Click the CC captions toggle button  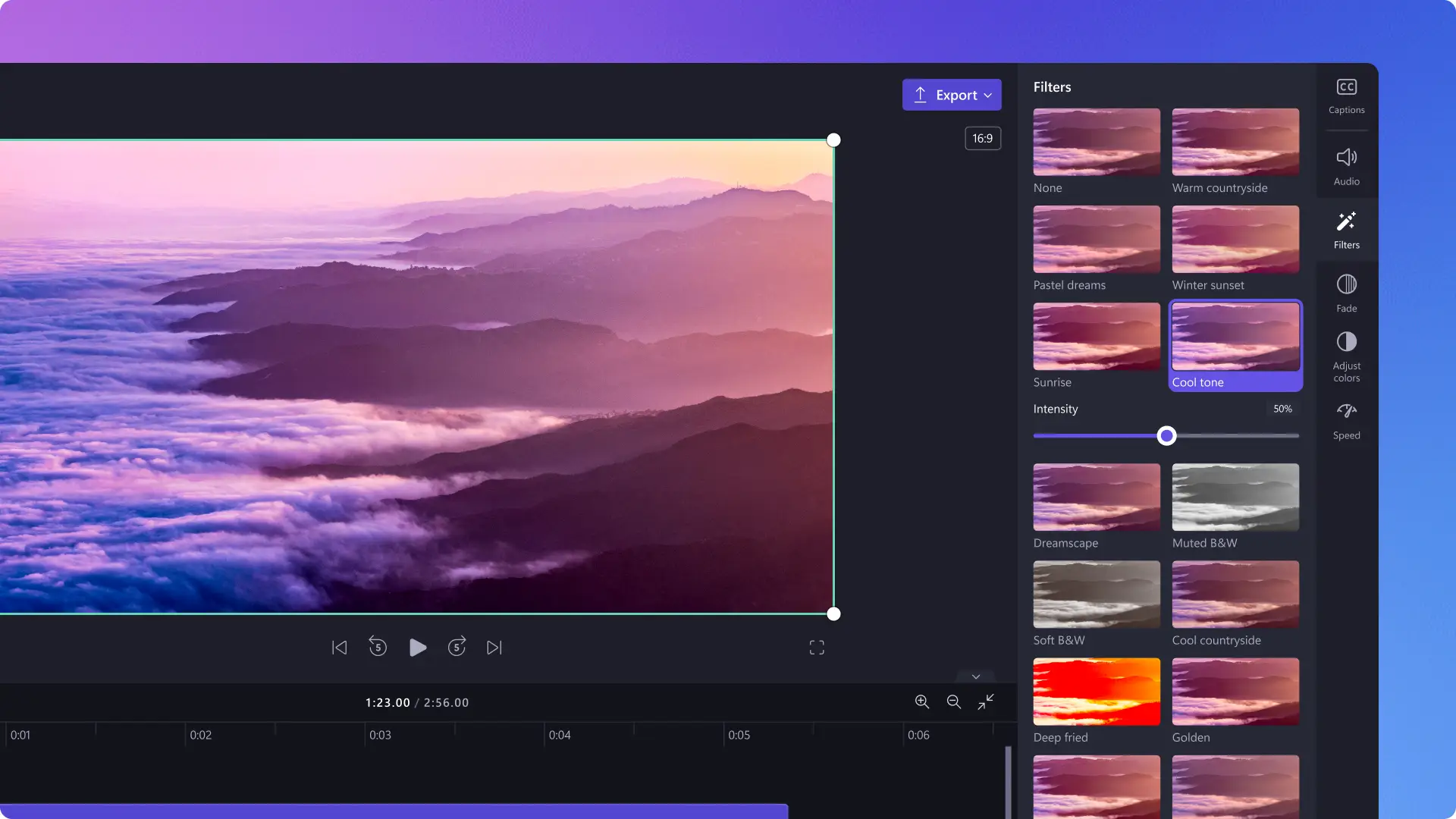[1346, 88]
